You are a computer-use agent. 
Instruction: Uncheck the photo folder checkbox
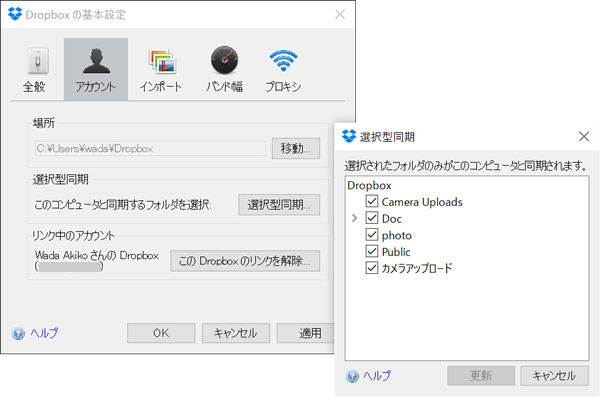[372, 235]
